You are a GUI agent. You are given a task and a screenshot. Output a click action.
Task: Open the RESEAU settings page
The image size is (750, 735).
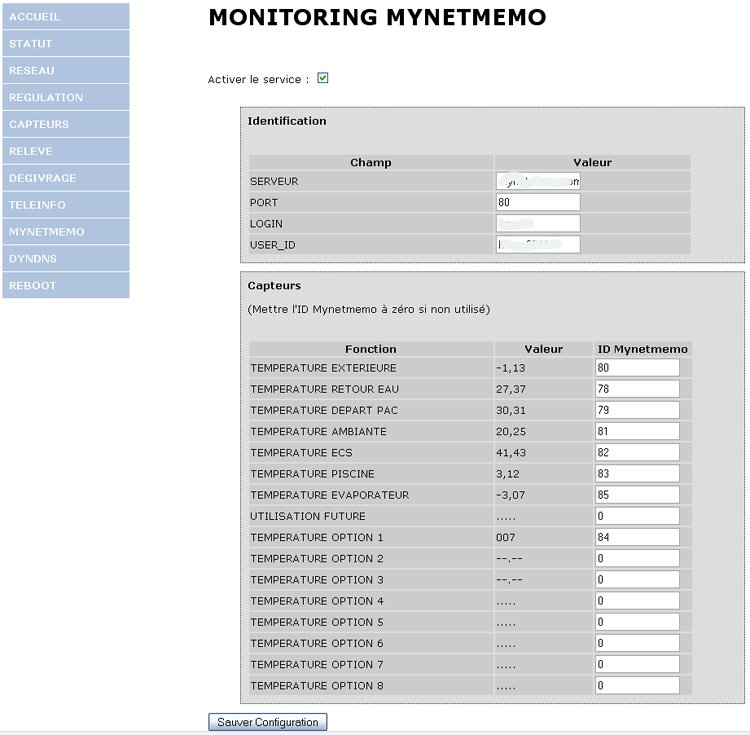(x=66, y=70)
